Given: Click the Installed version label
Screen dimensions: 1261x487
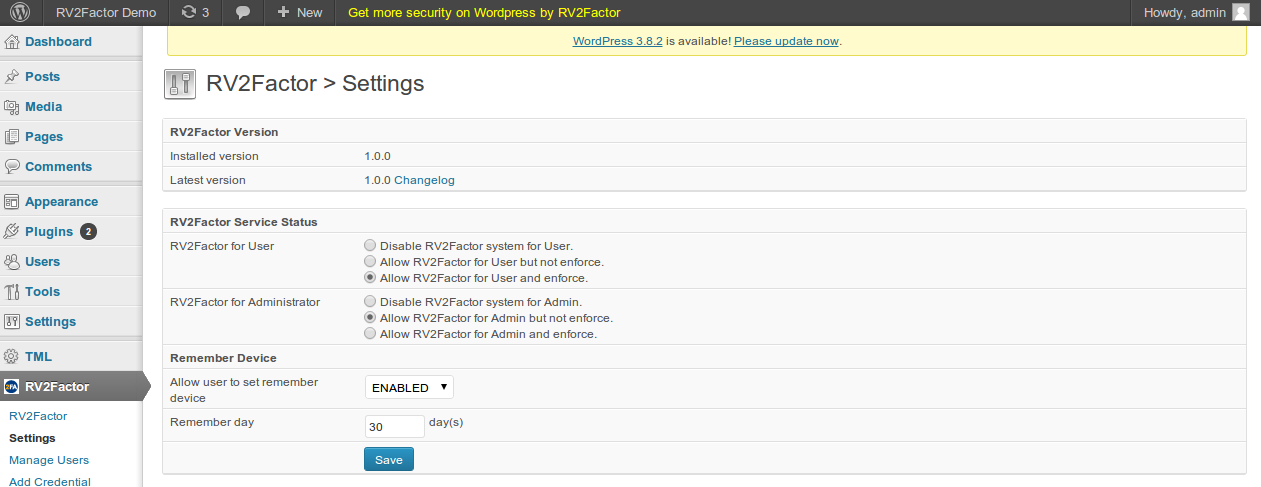Looking at the screenshot, I should [x=214, y=156].
